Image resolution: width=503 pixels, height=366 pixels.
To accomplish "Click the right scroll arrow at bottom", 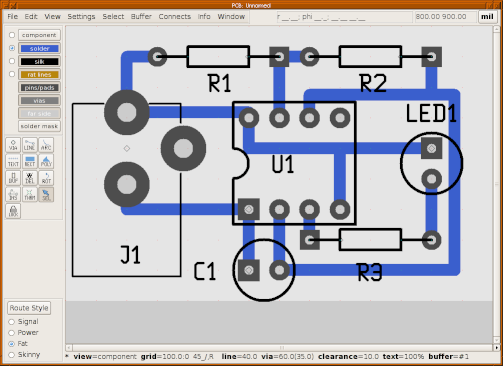I will point(496,348).
